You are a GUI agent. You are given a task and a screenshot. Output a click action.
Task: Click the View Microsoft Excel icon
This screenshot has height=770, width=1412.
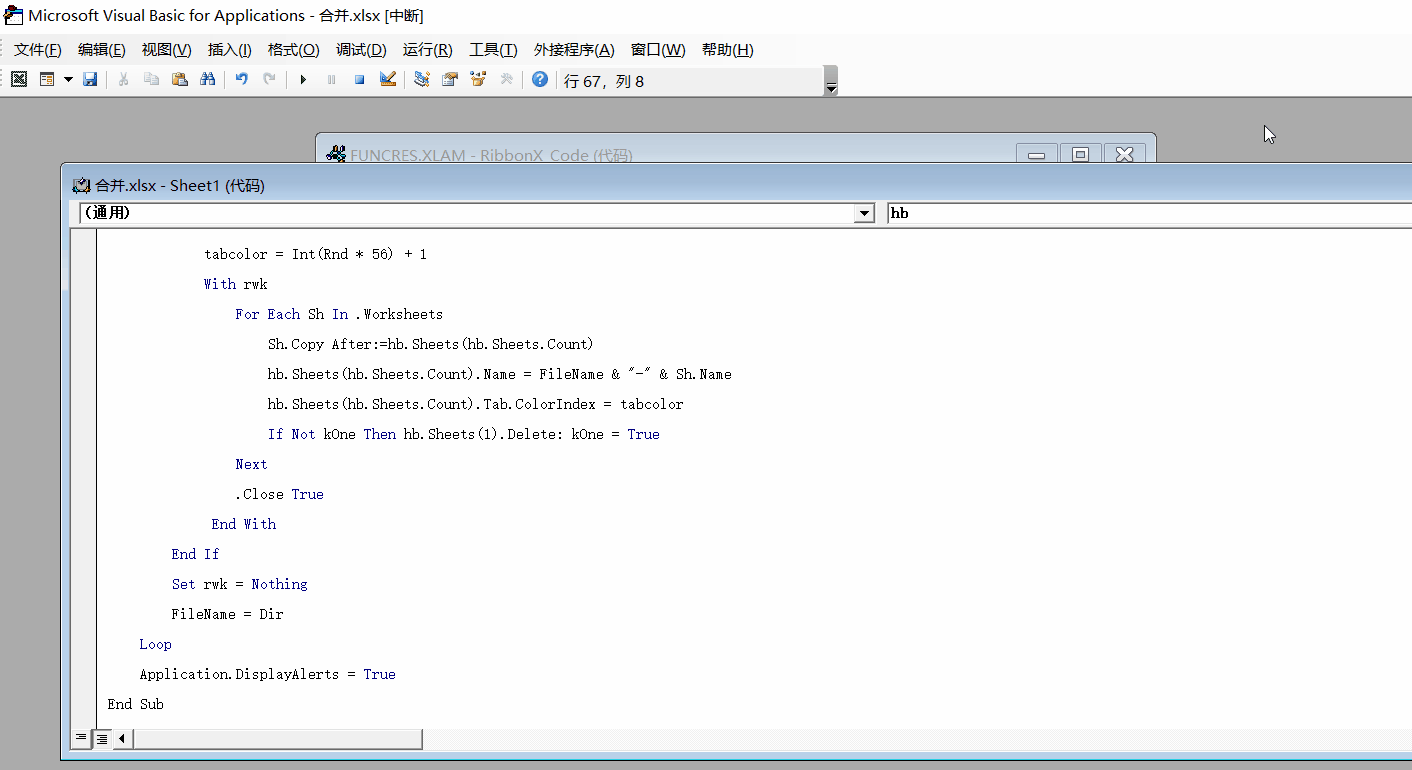point(19,79)
